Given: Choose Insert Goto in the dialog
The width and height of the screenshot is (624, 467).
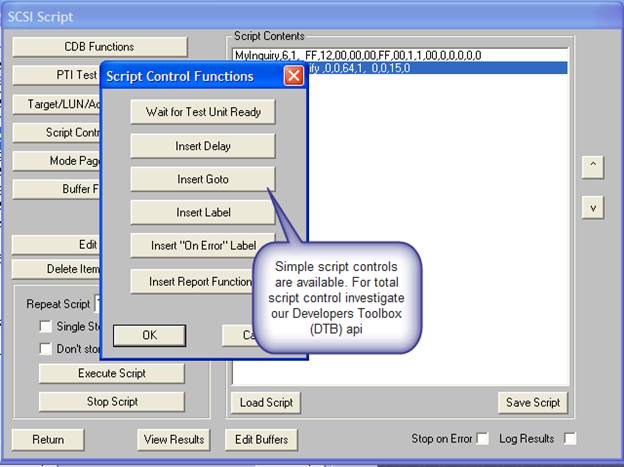Looking at the screenshot, I should click(203, 179).
